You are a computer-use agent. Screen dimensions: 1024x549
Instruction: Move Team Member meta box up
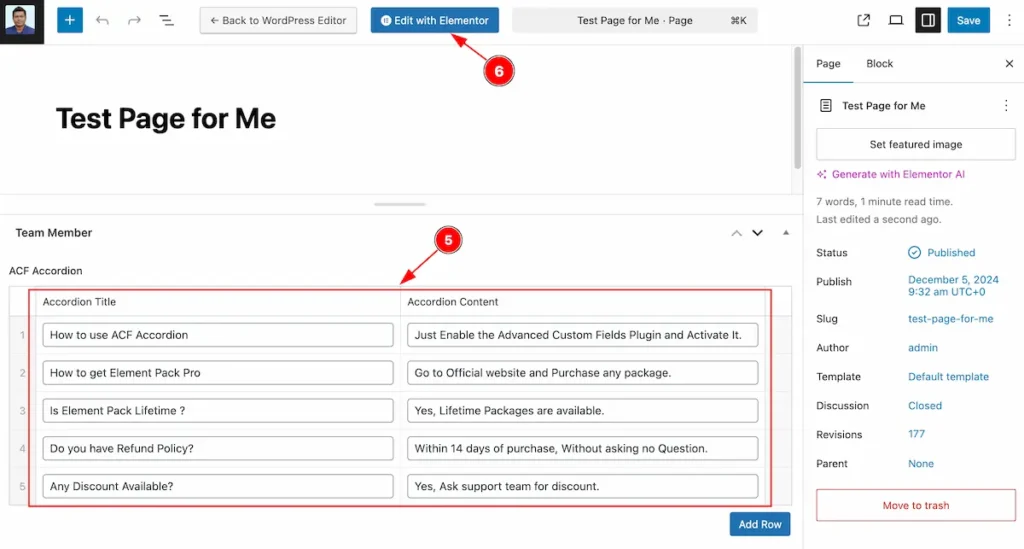[x=737, y=233]
